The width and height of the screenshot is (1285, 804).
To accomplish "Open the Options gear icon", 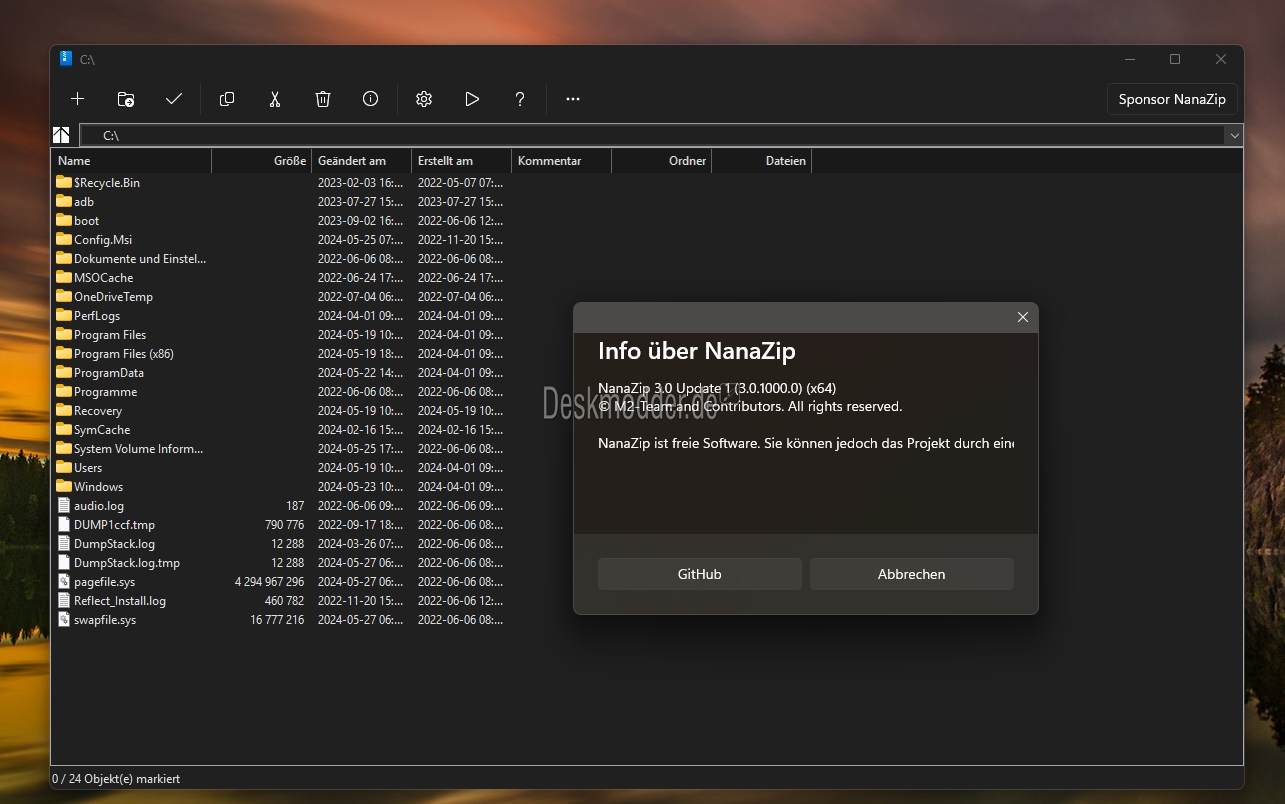I will [424, 99].
